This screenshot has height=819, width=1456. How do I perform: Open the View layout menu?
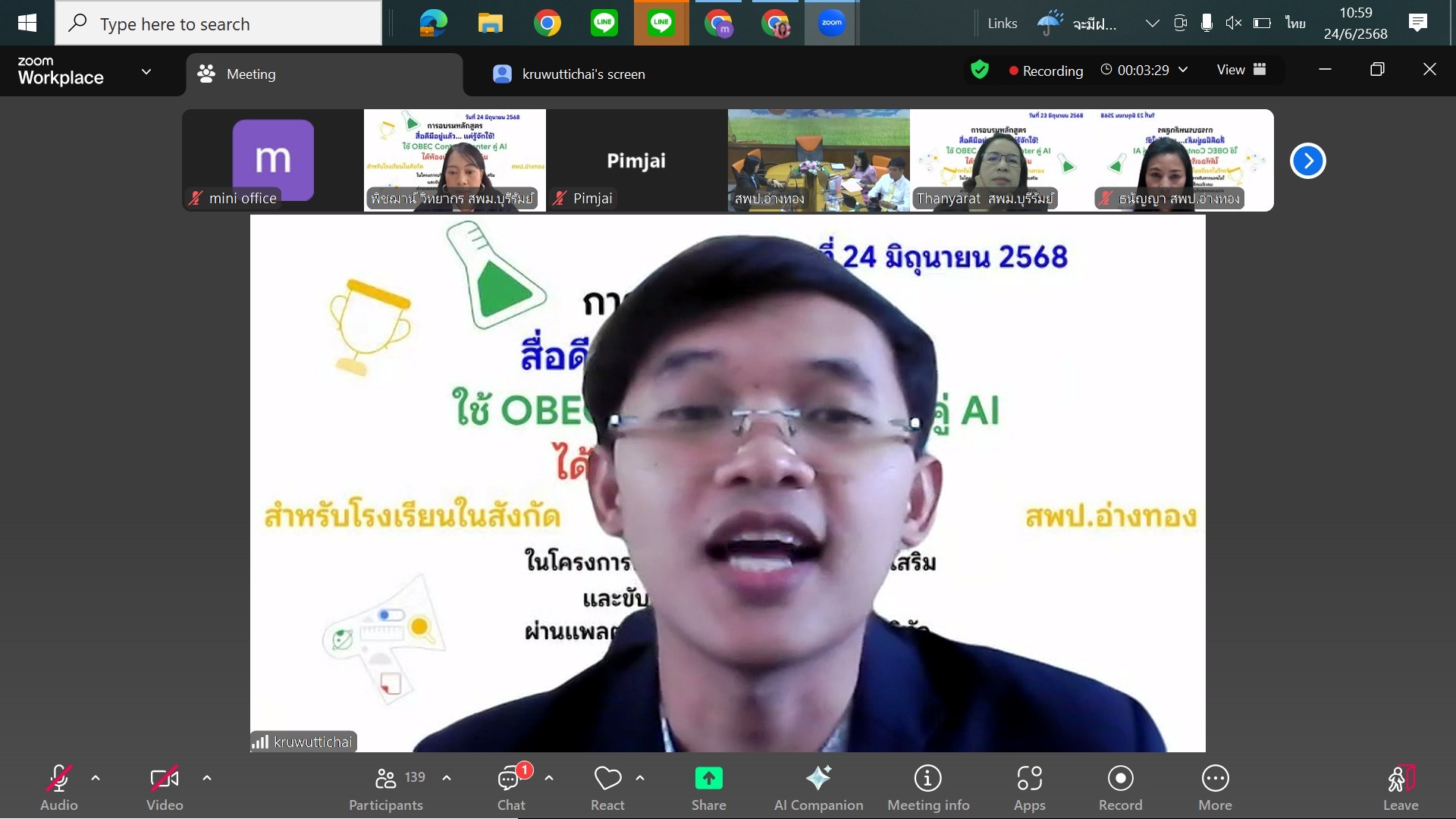point(1241,70)
